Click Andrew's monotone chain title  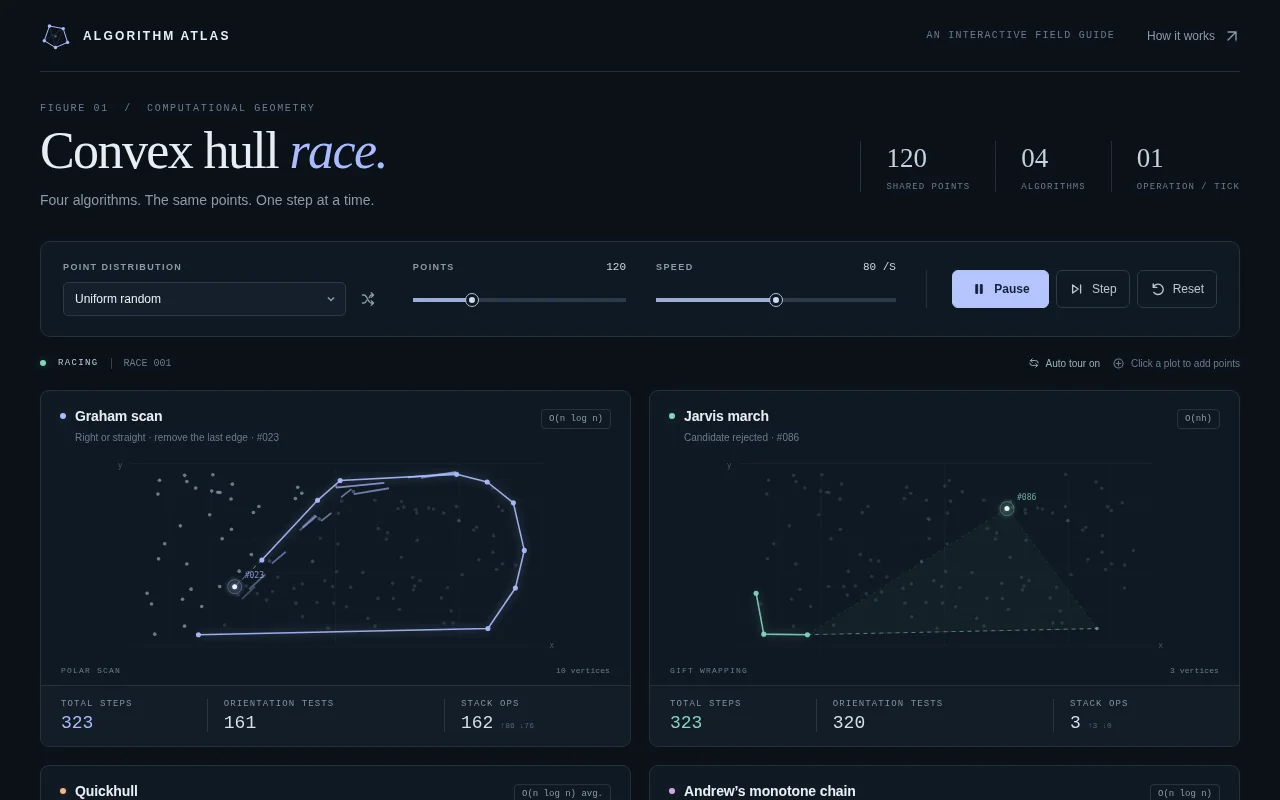pos(770,791)
